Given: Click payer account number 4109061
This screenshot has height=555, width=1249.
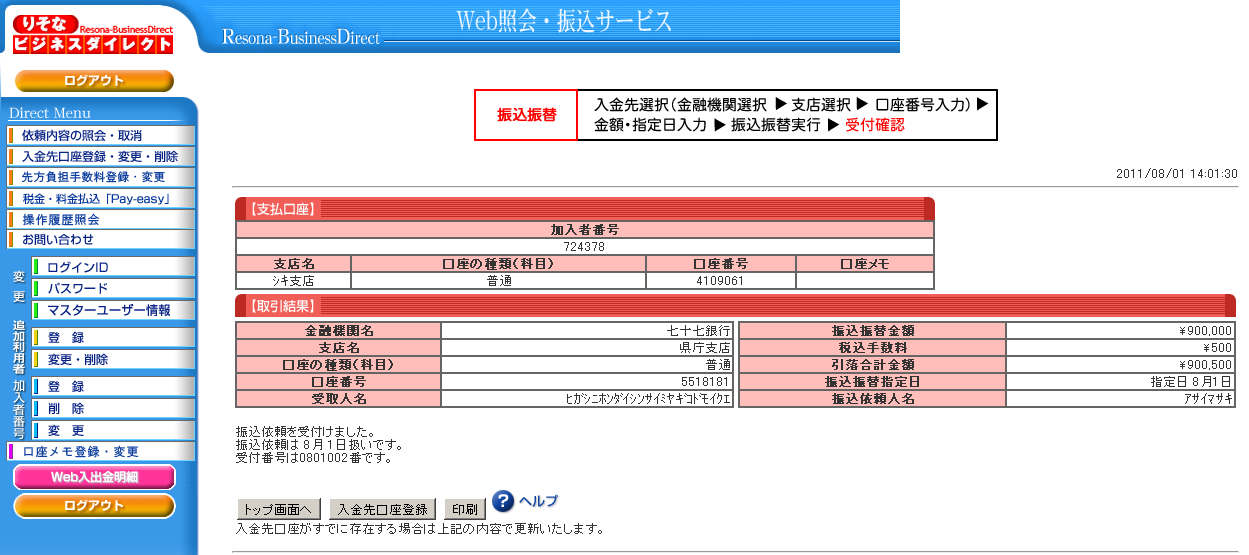Looking at the screenshot, I should click(720, 281).
